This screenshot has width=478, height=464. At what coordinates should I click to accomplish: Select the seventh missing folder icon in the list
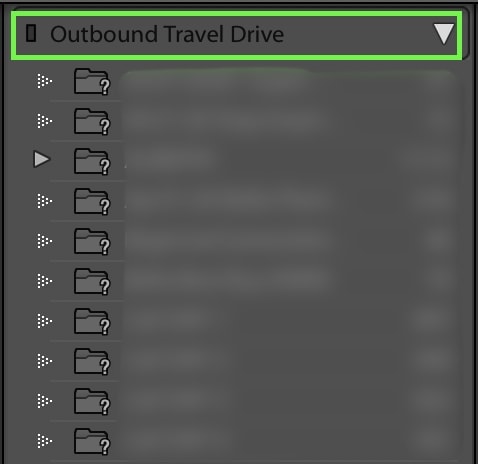[x=92, y=322]
